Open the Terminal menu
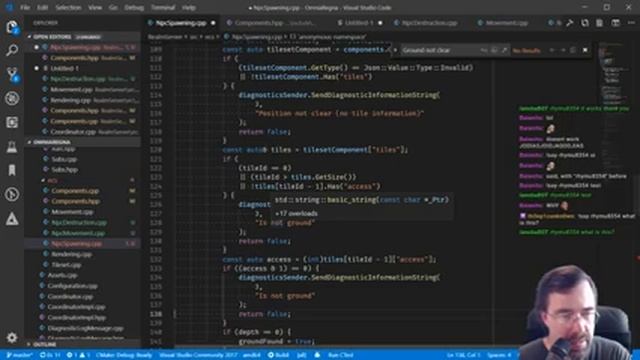The image size is (640, 360). (163, 8)
